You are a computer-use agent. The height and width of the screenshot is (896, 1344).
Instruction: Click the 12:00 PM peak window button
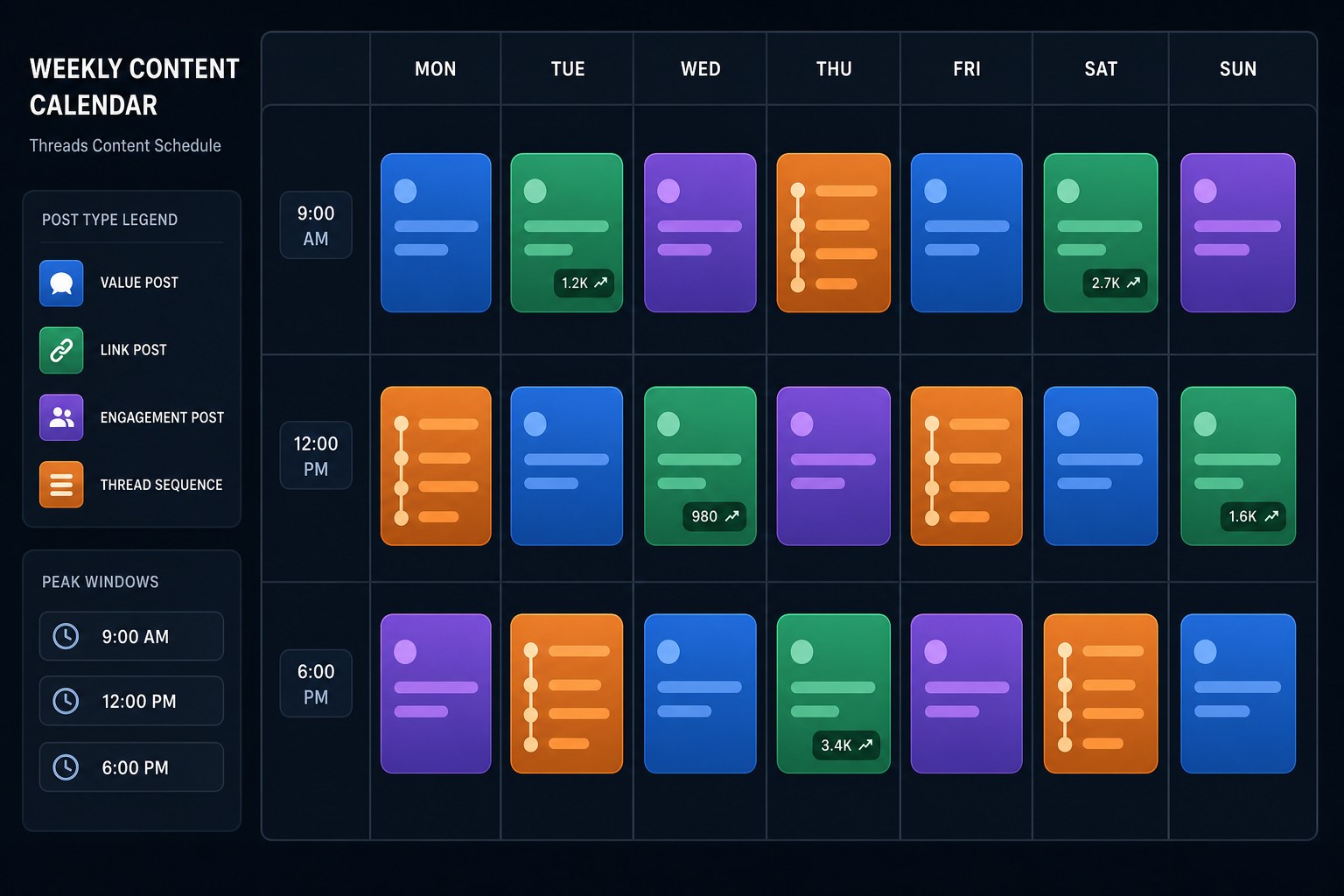pyautogui.click(x=131, y=701)
